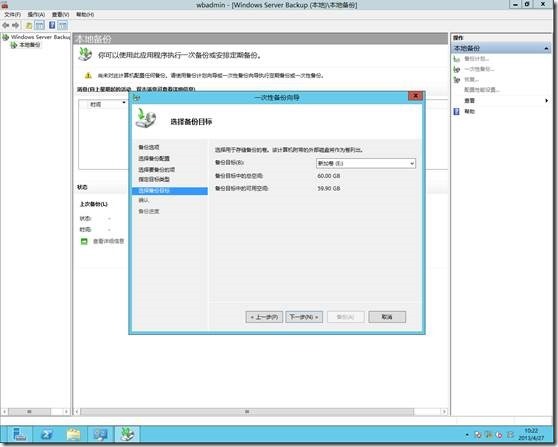Open the 帮助(H) menu
Viewport: 558px width, 447px height.
tap(85, 15)
